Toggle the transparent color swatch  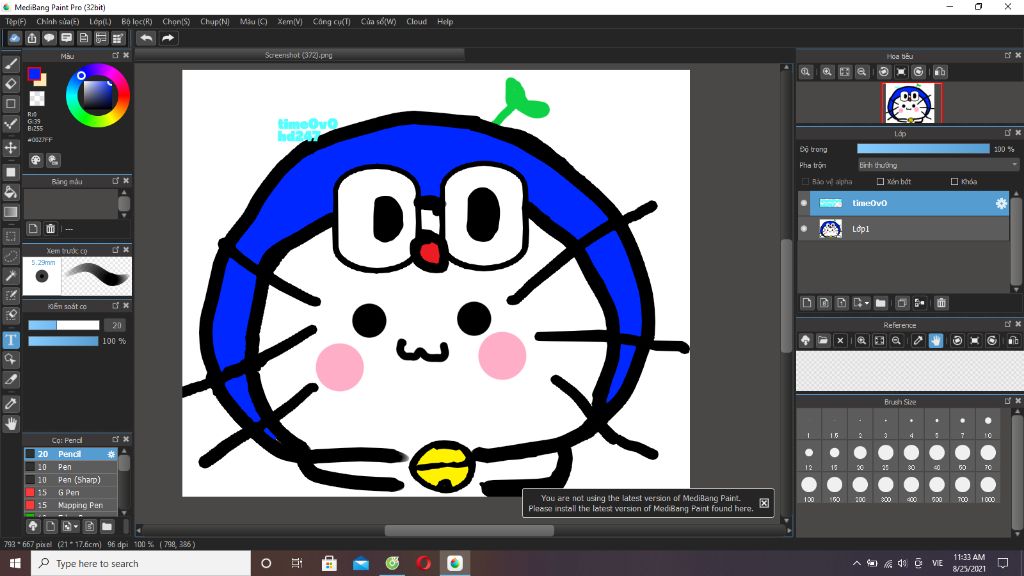click(x=37, y=99)
